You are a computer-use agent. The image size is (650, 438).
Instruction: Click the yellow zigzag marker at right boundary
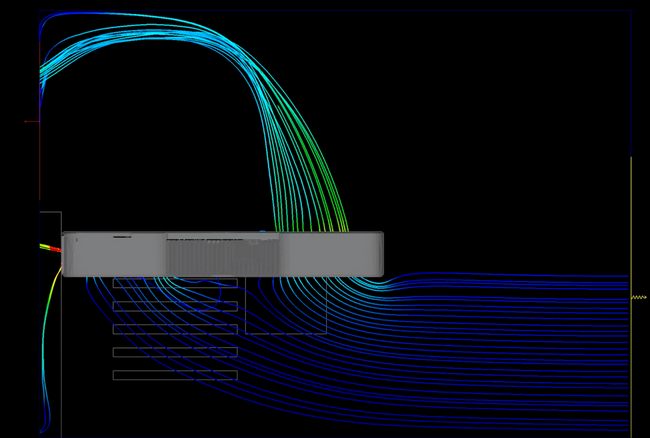(x=639, y=297)
